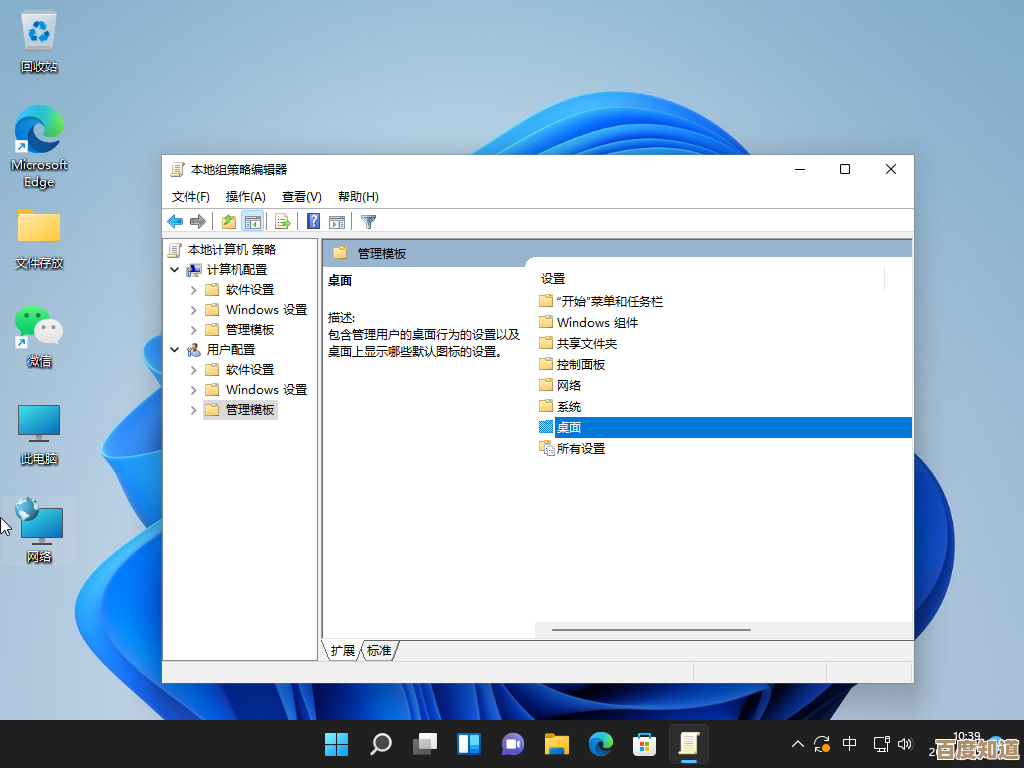Toggle the Show/Hide Console Tree icon

253,221
